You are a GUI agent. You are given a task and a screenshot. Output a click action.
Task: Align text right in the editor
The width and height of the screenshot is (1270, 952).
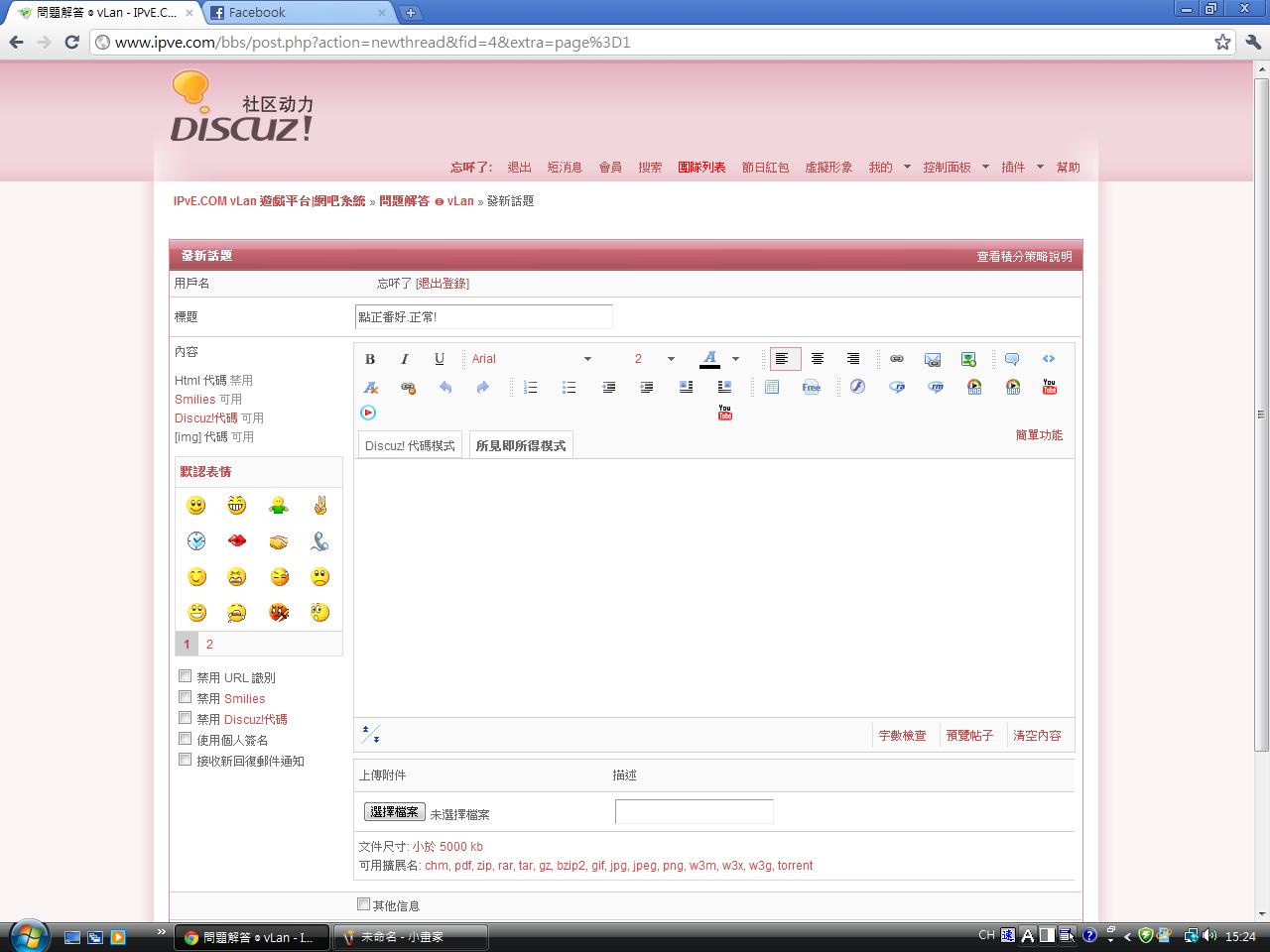pyautogui.click(x=853, y=359)
